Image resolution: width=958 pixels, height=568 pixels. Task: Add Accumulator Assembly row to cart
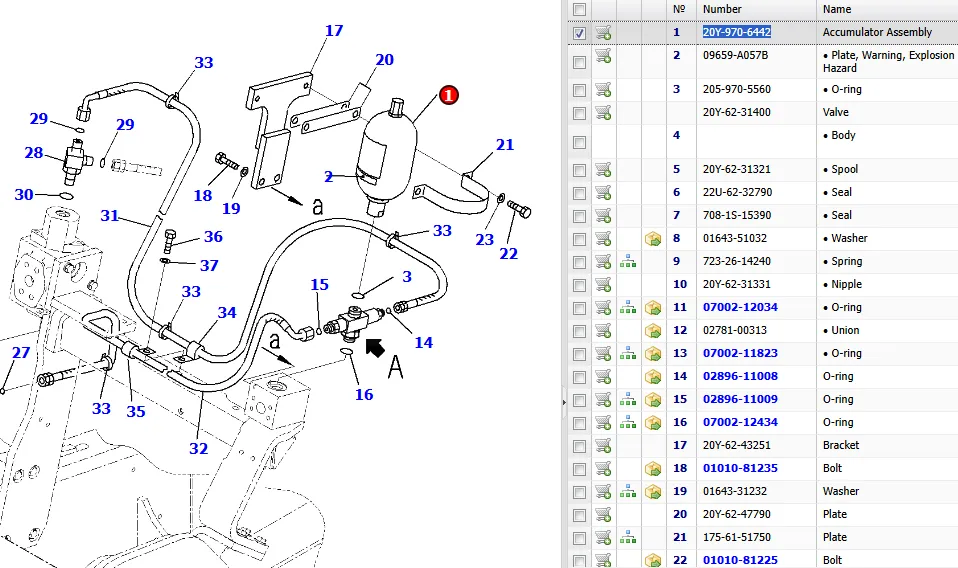(603, 33)
